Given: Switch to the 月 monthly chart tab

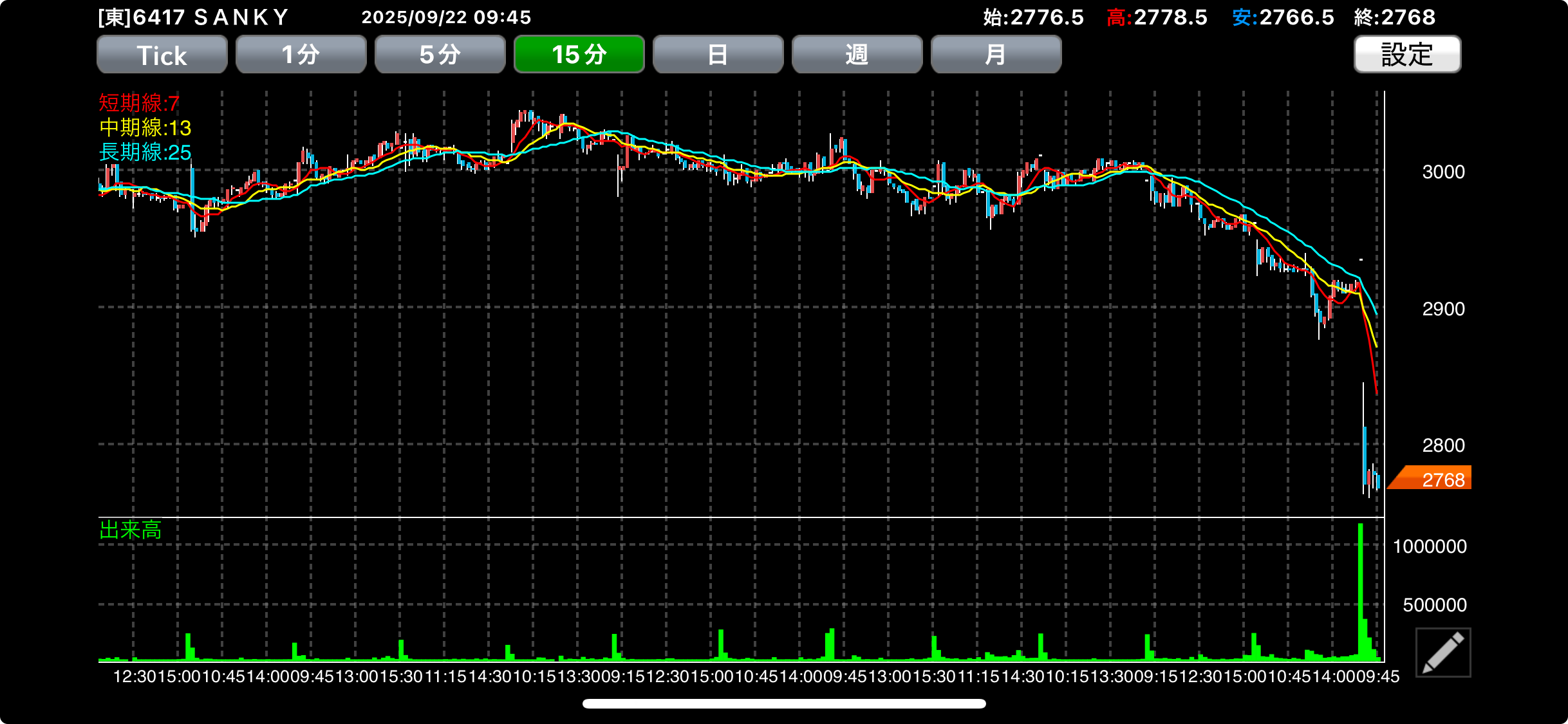Looking at the screenshot, I should click(x=996, y=55).
